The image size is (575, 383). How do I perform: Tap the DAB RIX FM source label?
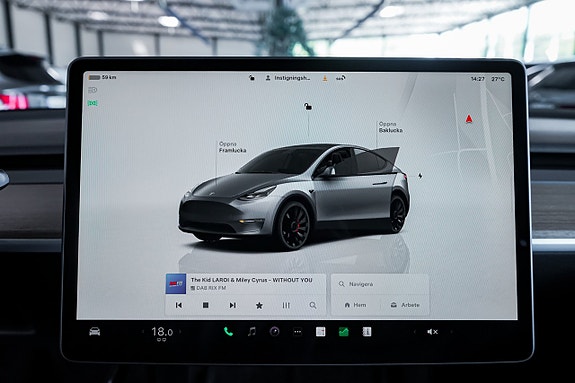click(208, 288)
